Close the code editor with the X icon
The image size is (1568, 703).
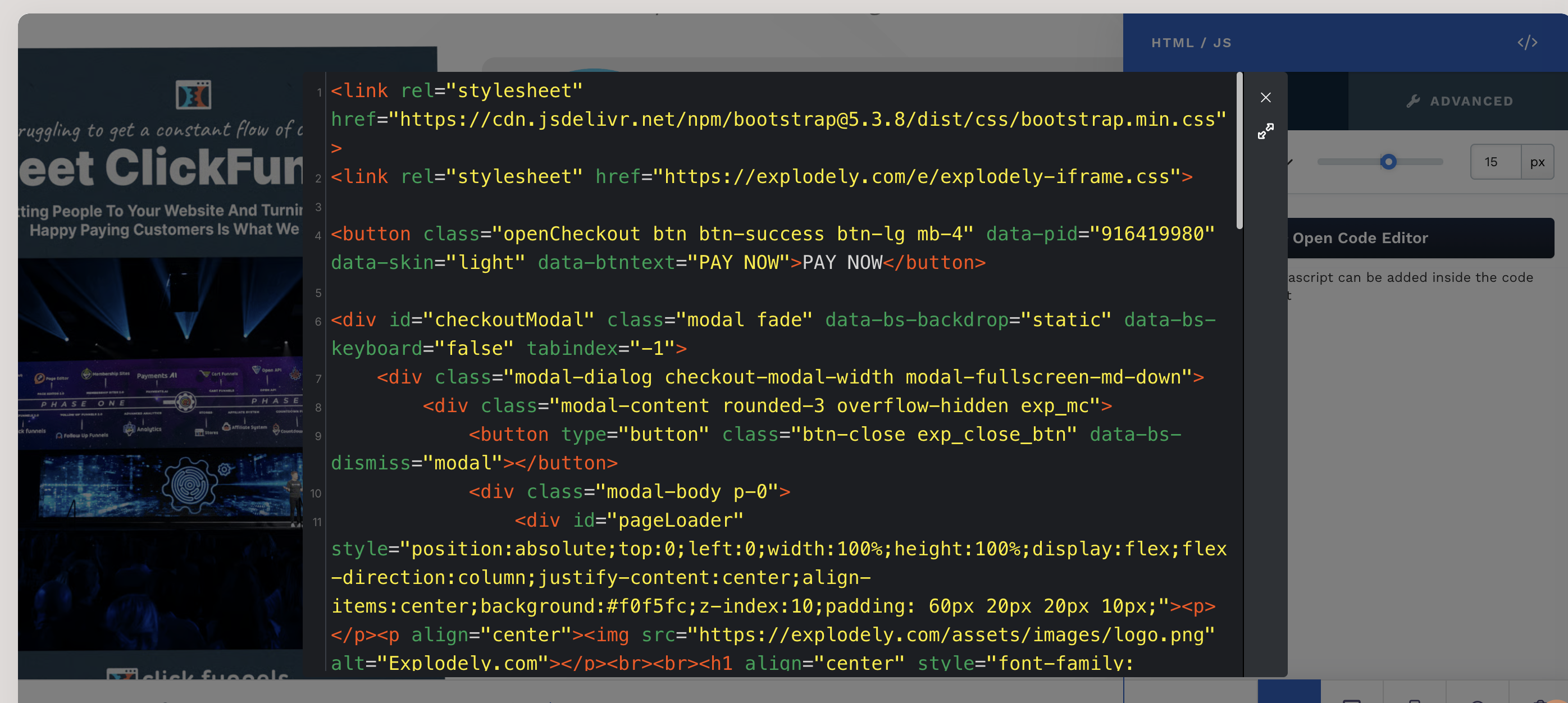[x=1265, y=97]
